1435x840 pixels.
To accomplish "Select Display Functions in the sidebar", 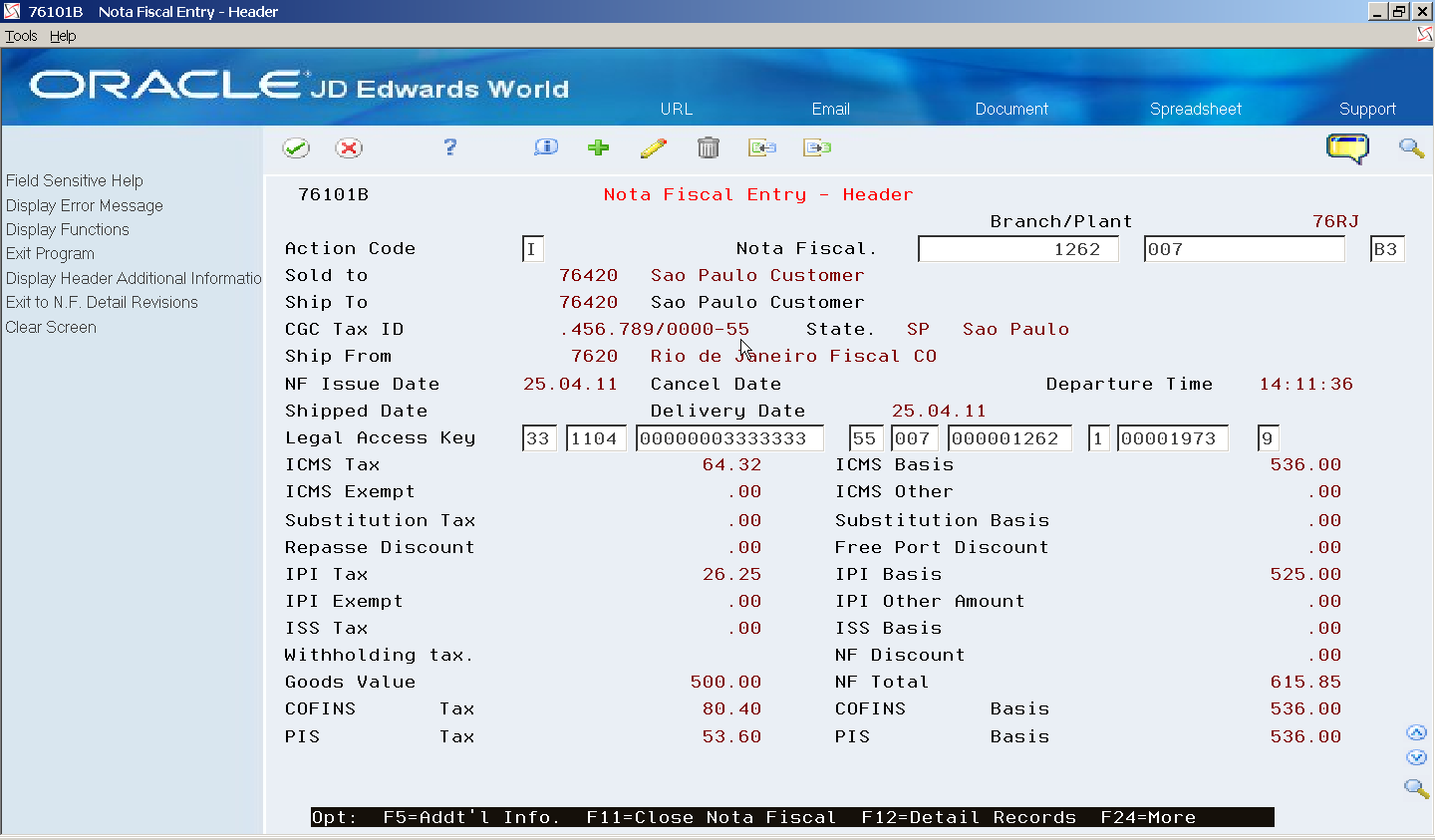I will [x=68, y=229].
